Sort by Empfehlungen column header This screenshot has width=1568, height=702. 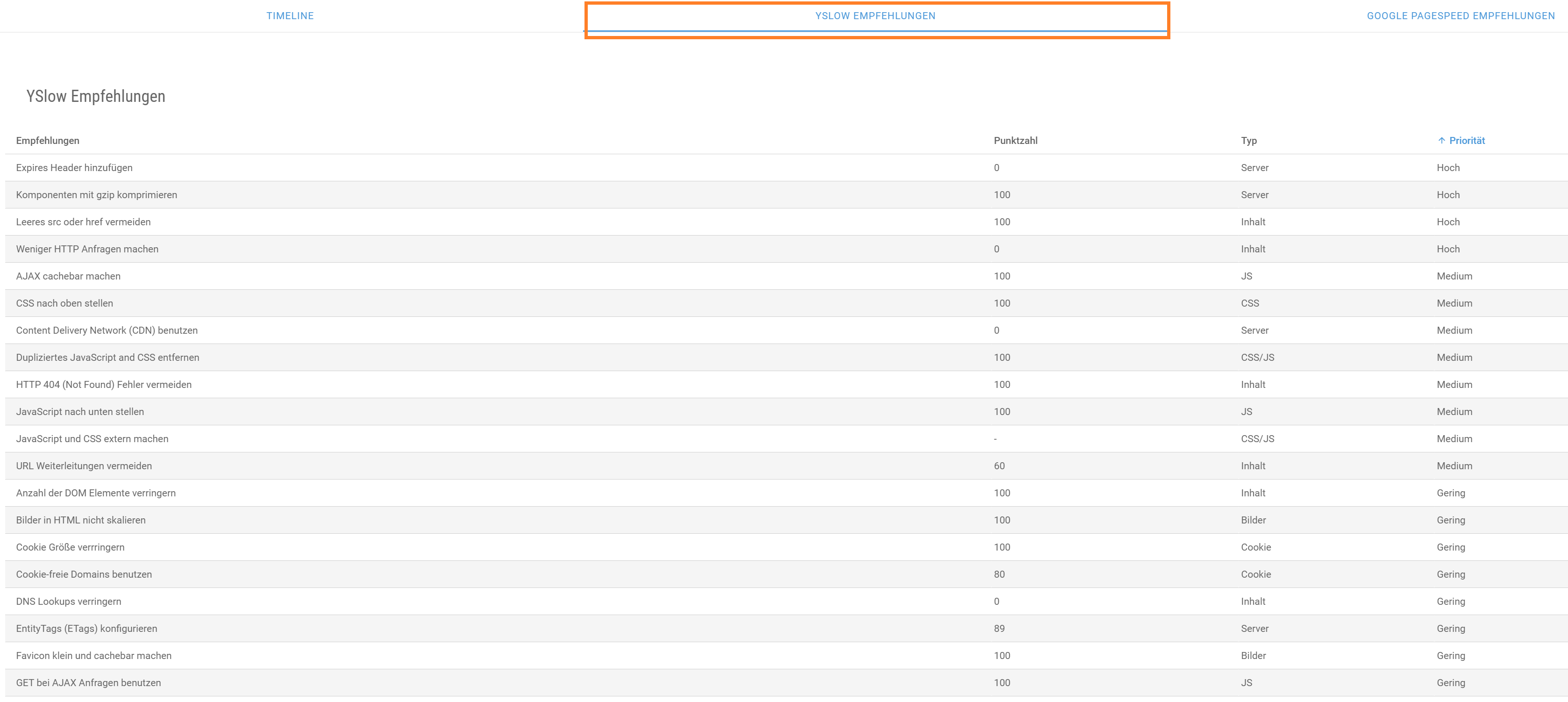(x=48, y=141)
